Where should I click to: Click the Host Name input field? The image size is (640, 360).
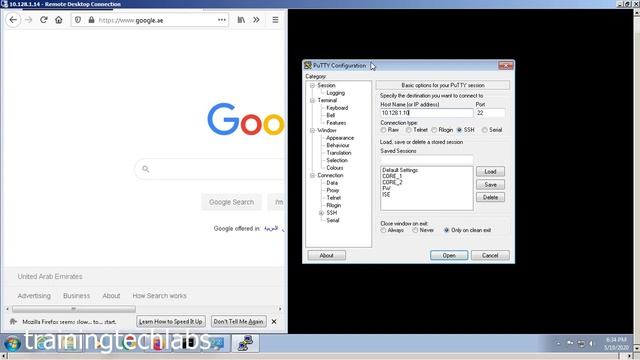pos(427,113)
